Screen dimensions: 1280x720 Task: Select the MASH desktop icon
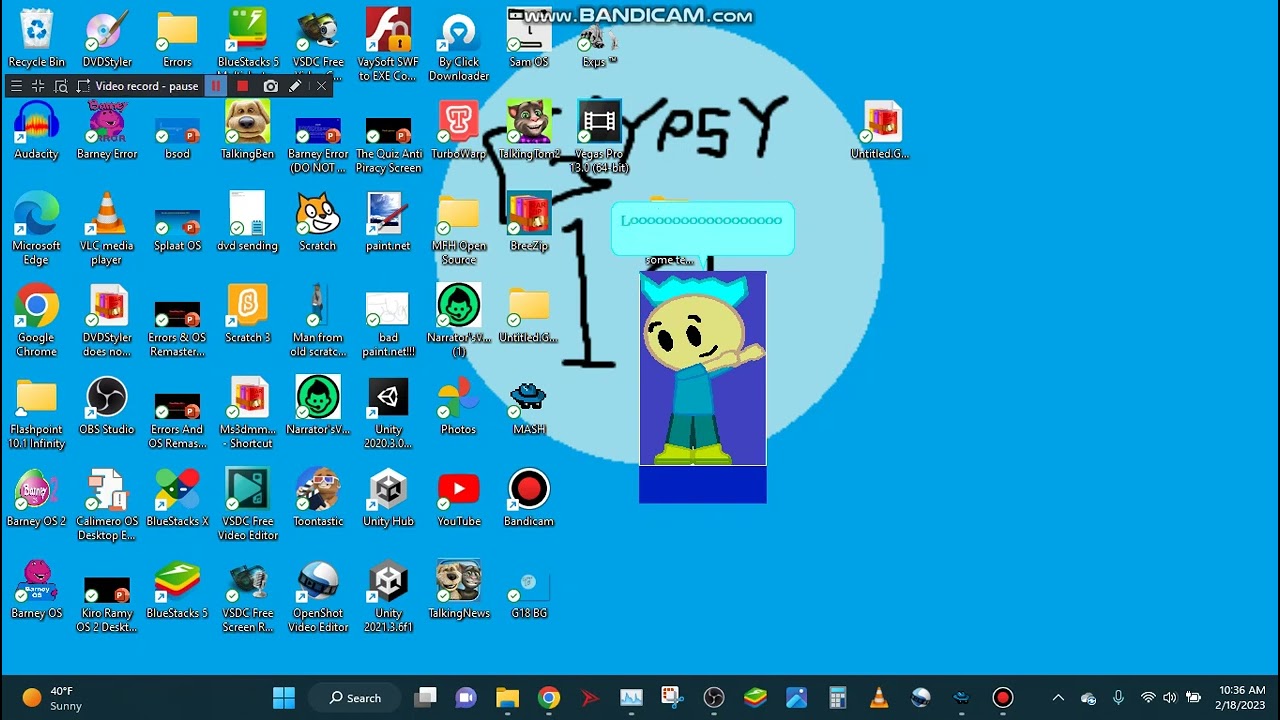pyautogui.click(x=528, y=406)
